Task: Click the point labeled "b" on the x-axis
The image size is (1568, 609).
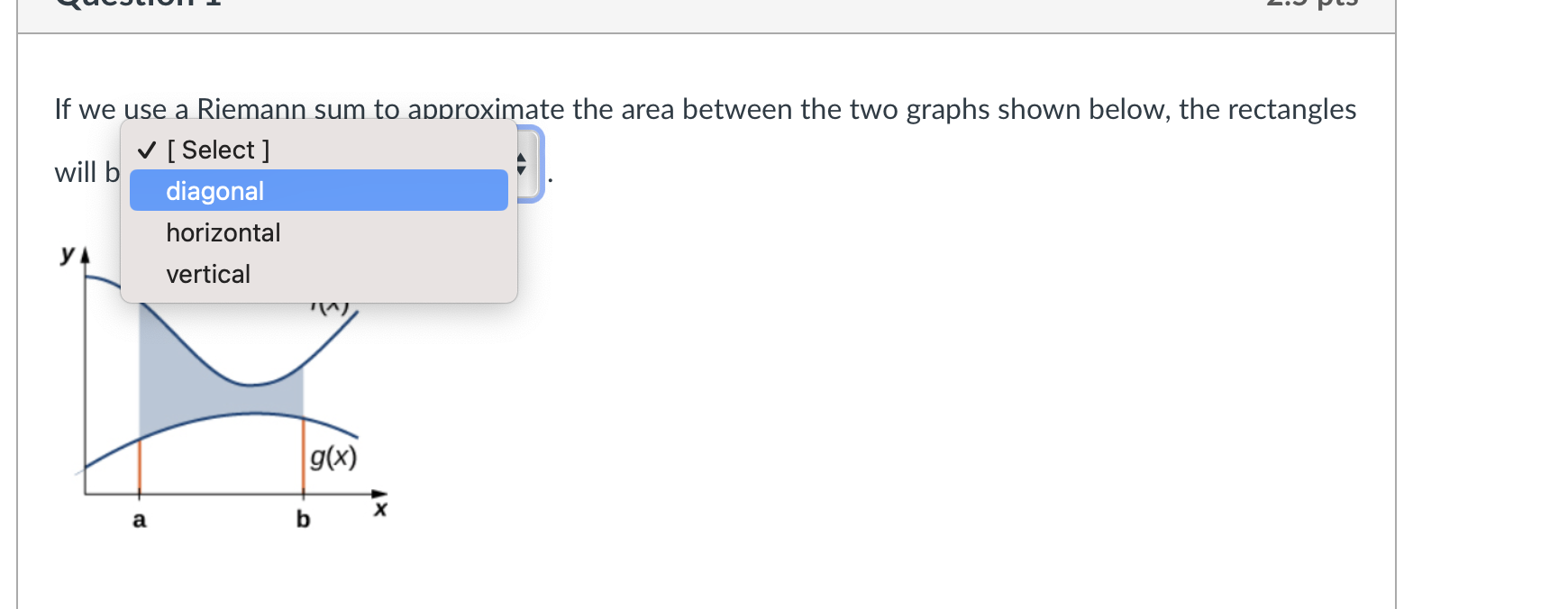Action: [x=303, y=520]
